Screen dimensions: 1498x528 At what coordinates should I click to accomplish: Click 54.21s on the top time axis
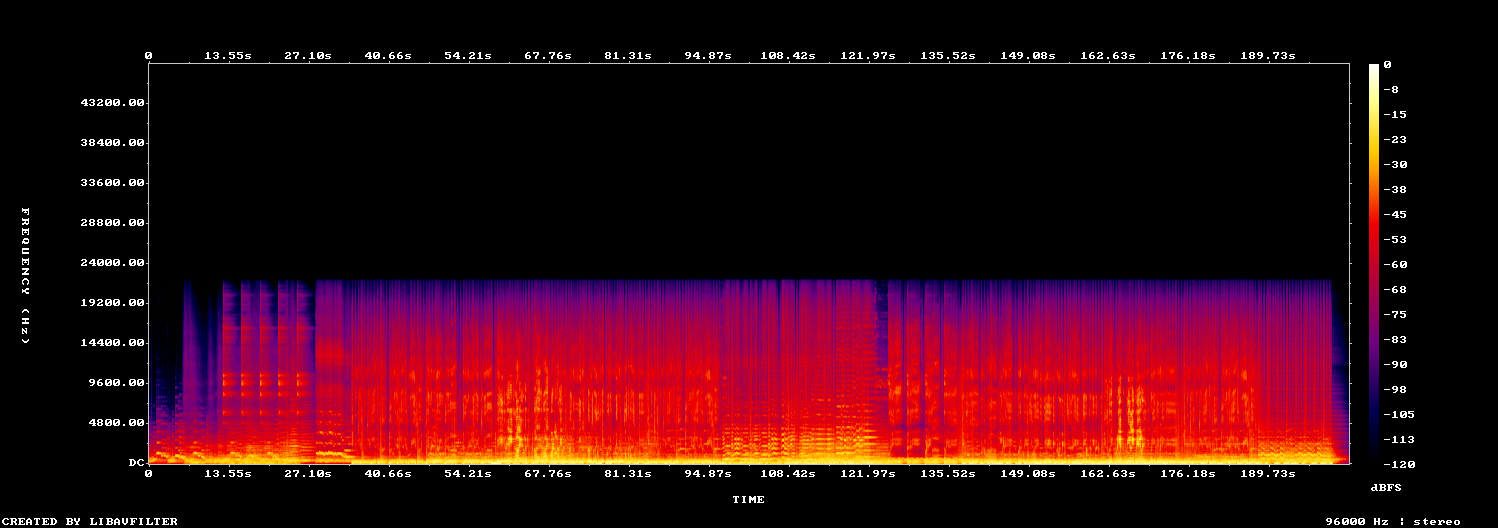coord(468,56)
